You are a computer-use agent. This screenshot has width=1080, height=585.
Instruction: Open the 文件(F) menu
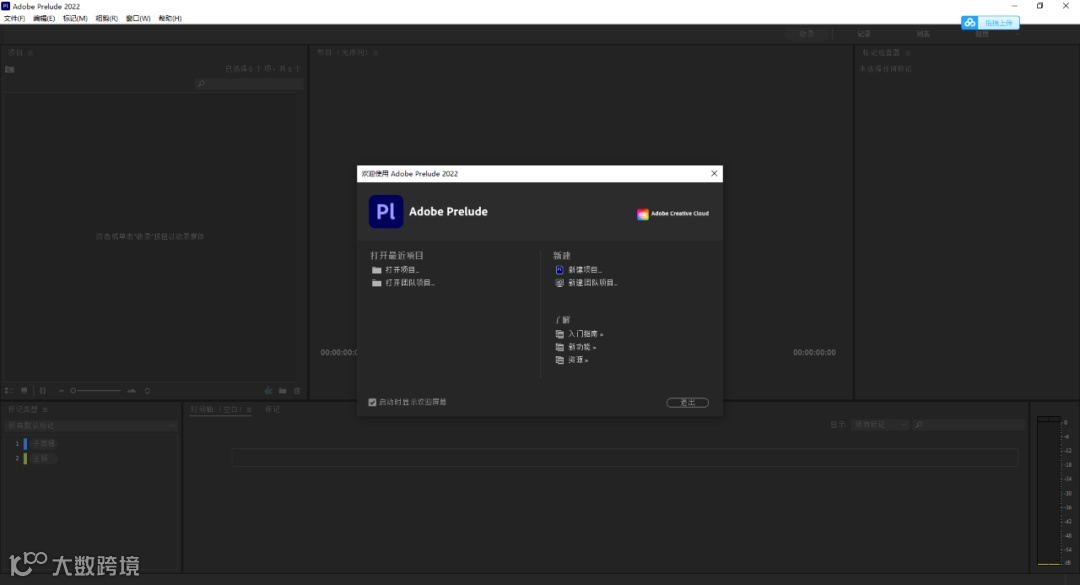point(14,19)
